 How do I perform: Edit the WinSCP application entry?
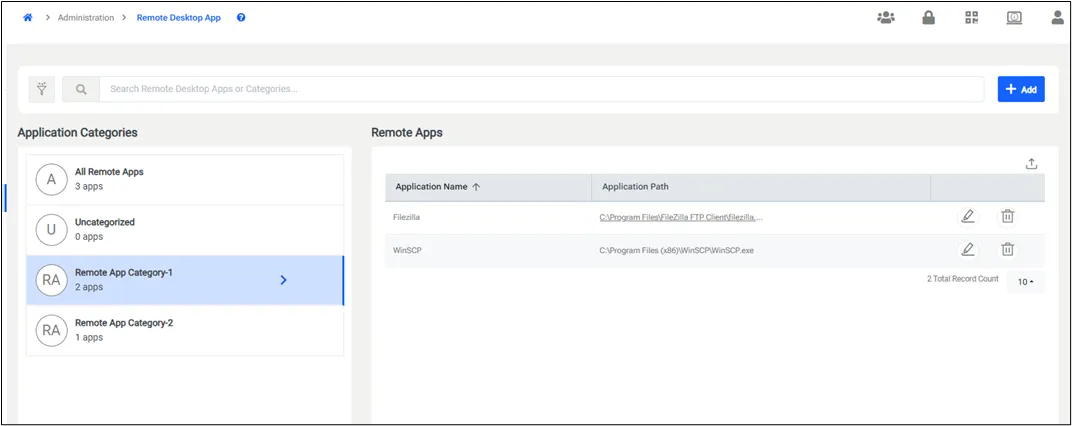tap(967, 250)
